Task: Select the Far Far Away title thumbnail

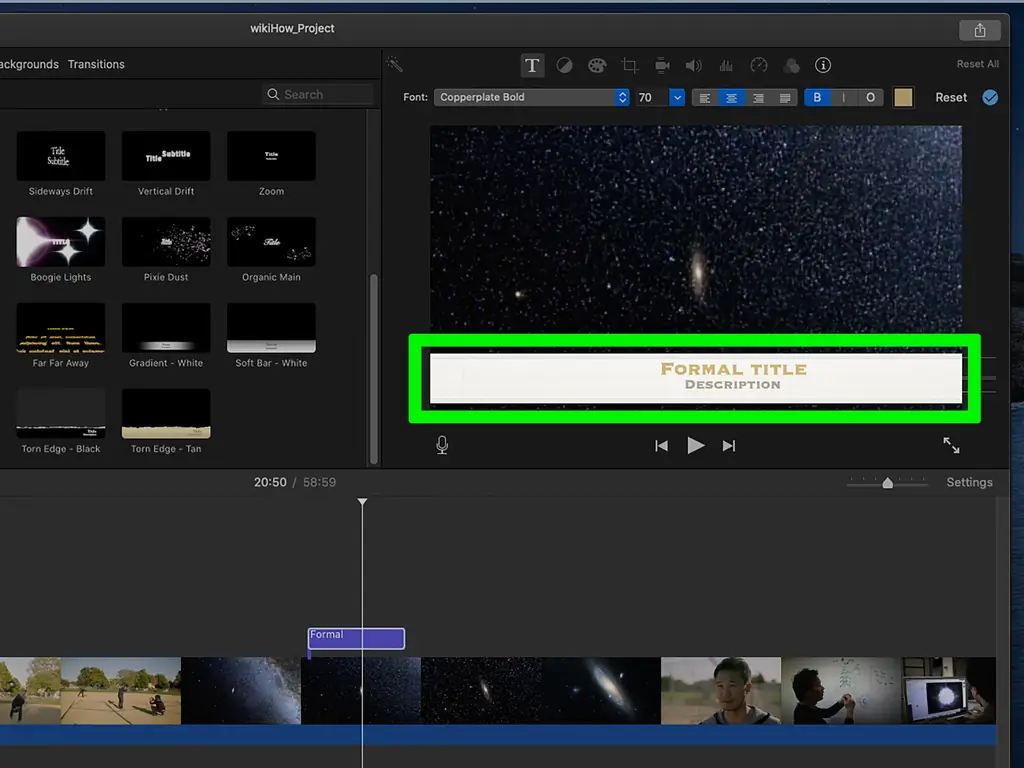Action: click(x=61, y=328)
